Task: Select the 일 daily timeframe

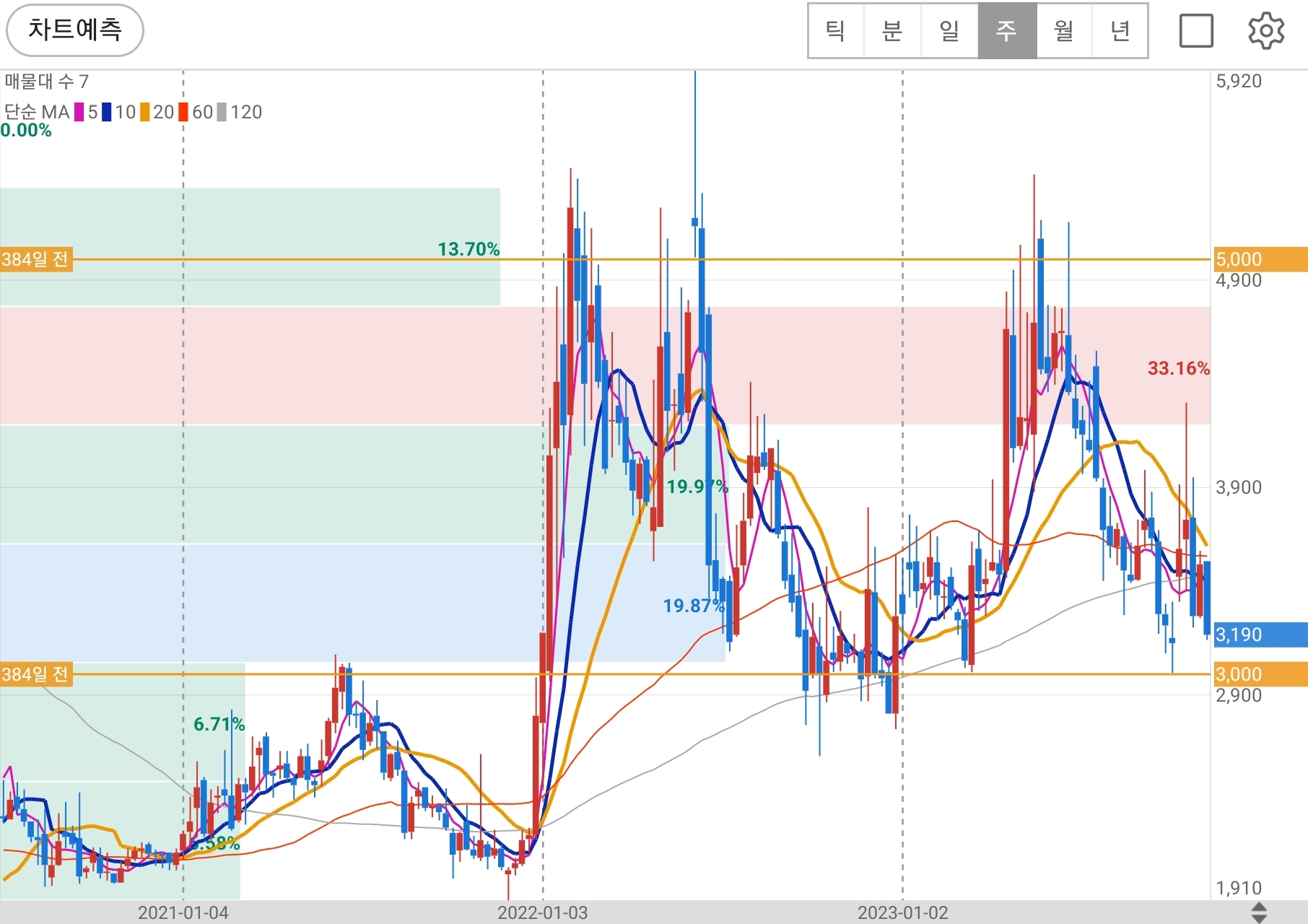Action: (949, 30)
